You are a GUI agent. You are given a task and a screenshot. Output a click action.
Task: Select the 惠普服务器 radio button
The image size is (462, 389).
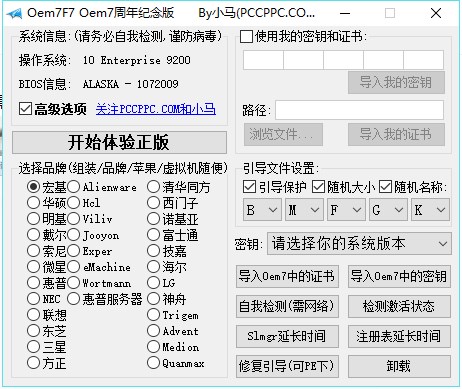click(x=73, y=299)
